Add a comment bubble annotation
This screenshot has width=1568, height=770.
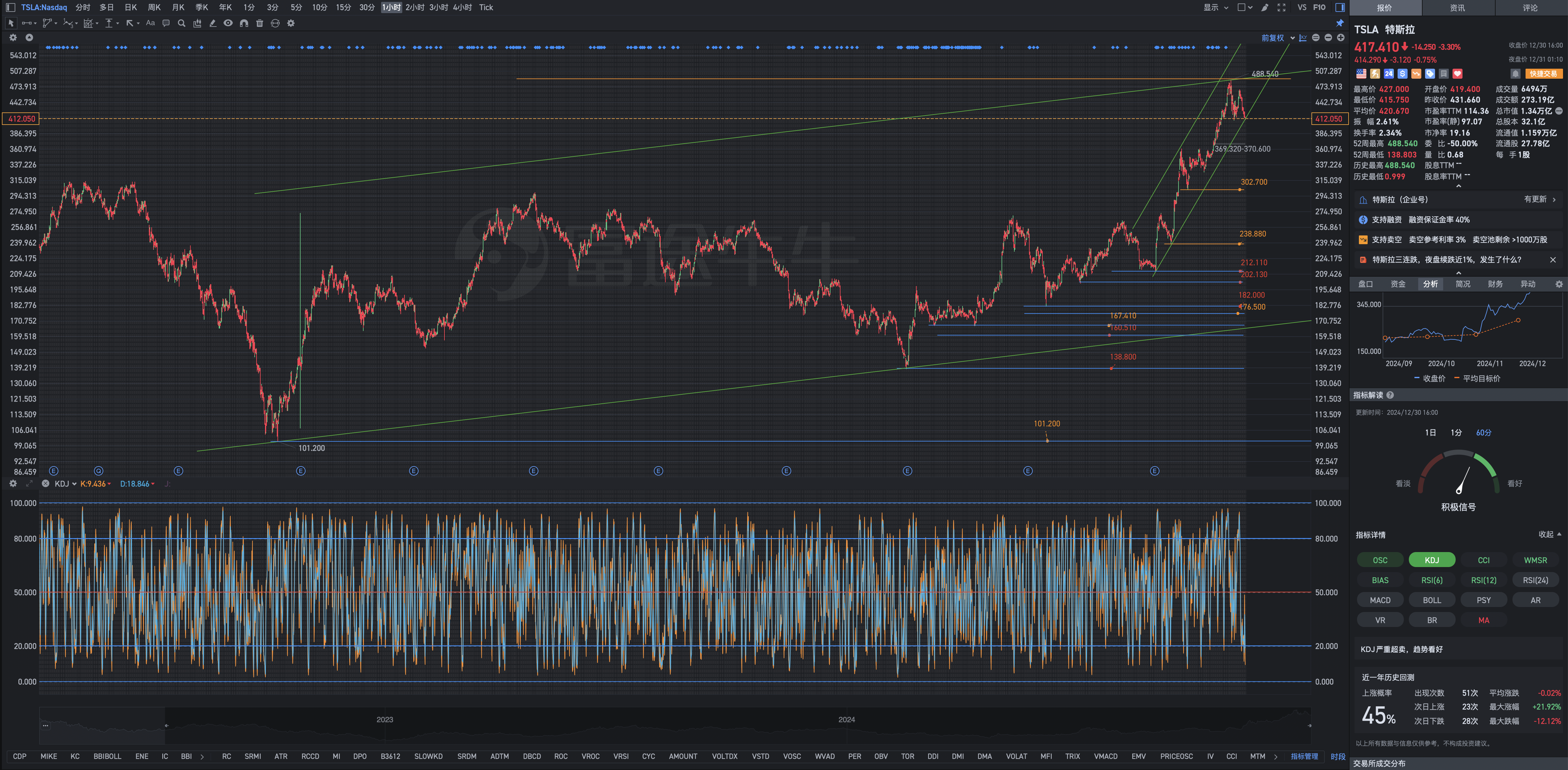165,23
